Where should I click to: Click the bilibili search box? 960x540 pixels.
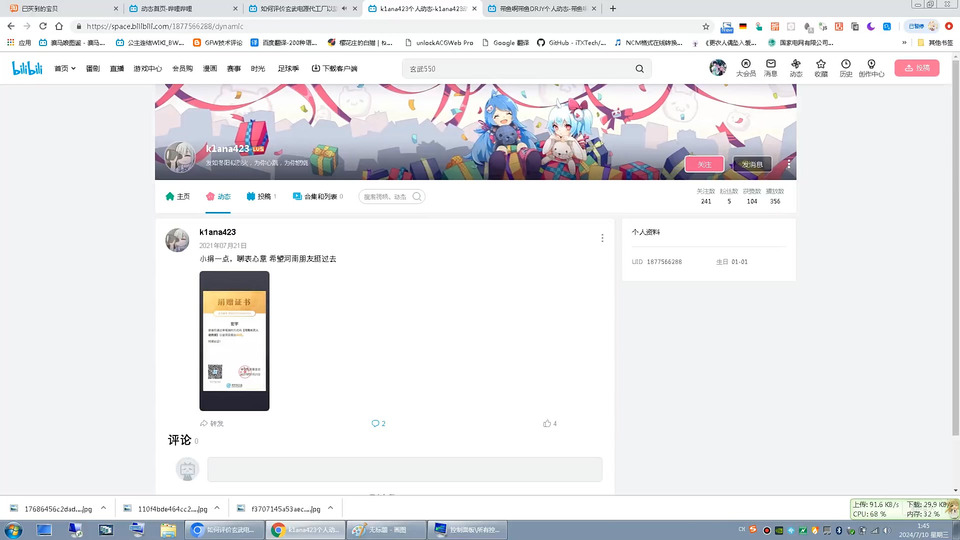click(x=517, y=69)
